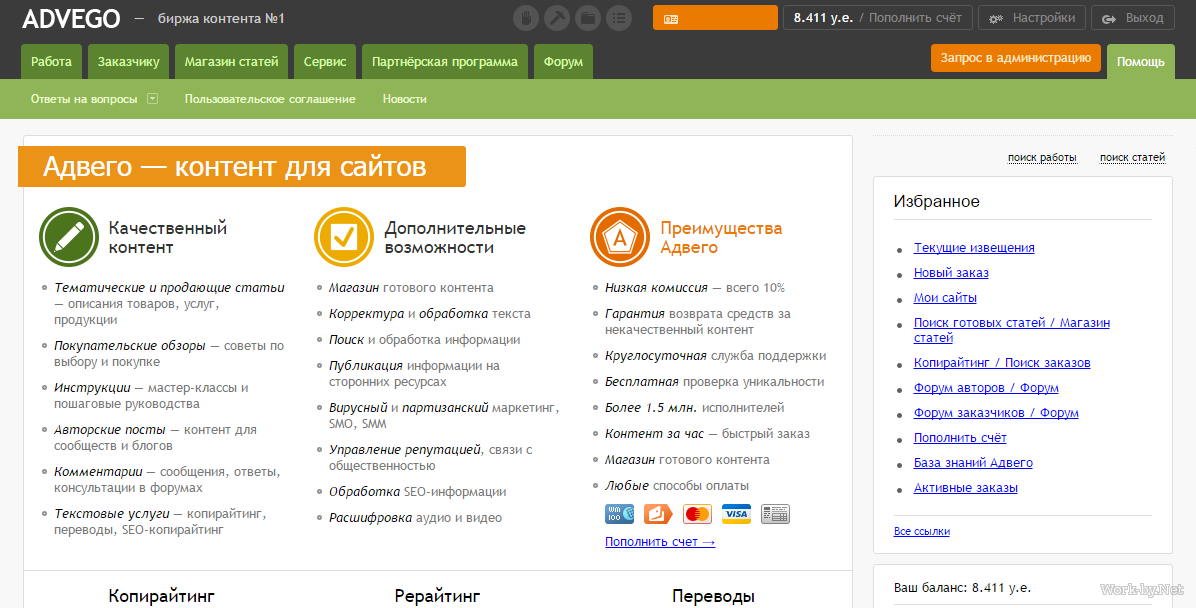Click the orange pentagon icon for Преимущества Адвего
Image resolution: width=1196 pixels, height=608 pixels.
pos(620,237)
